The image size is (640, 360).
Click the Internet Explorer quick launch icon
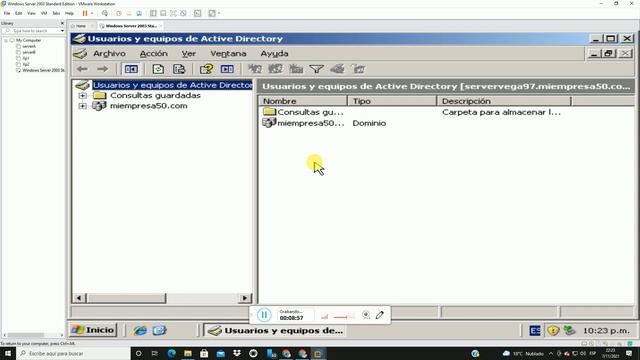pos(140,330)
